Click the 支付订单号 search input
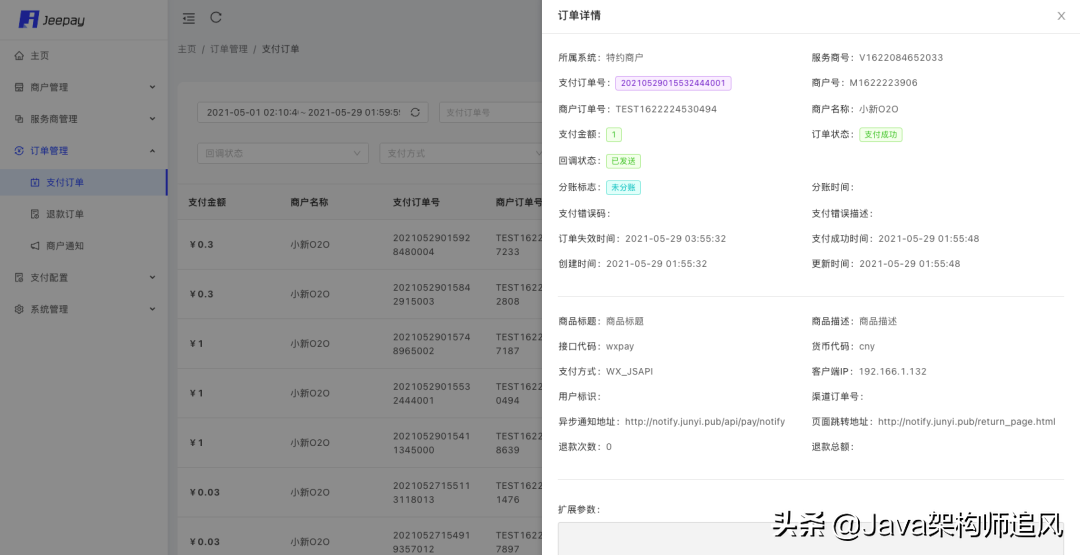This screenshot has width=1080, height=555. pyautogui.click(x=490, y=112)
